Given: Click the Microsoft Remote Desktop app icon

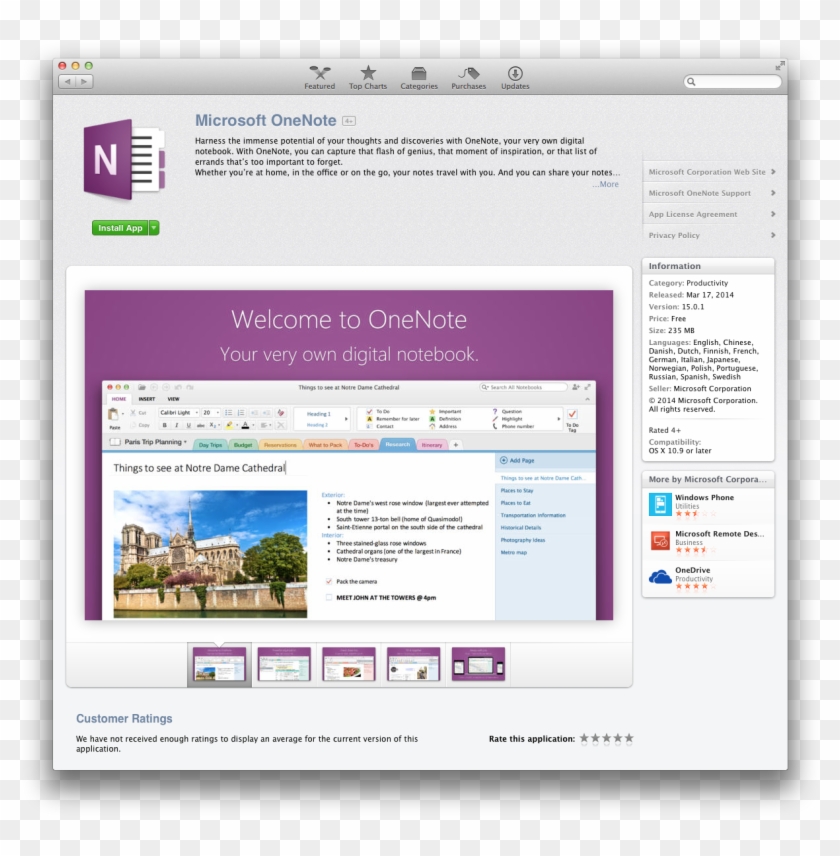Looking at the screenshot, I should [660, 541].
